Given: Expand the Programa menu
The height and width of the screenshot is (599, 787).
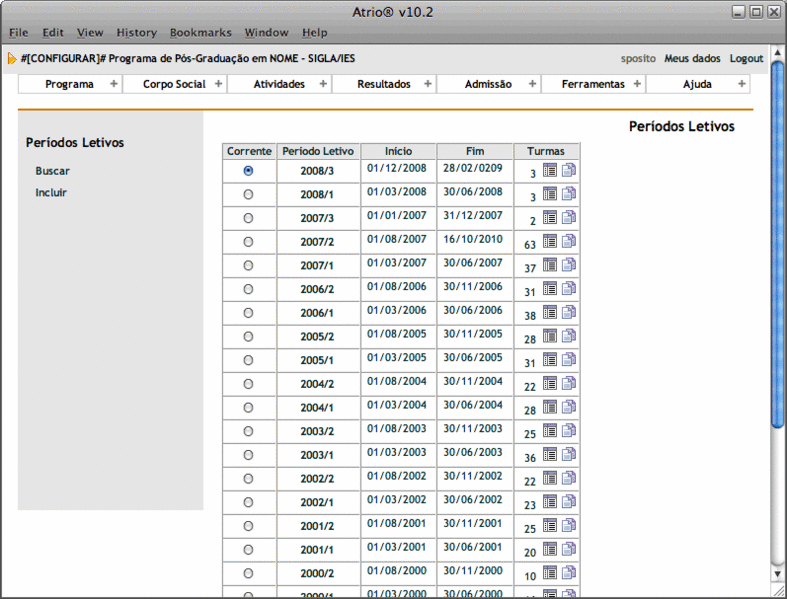Looking at the screenshot, I should 70,84.
